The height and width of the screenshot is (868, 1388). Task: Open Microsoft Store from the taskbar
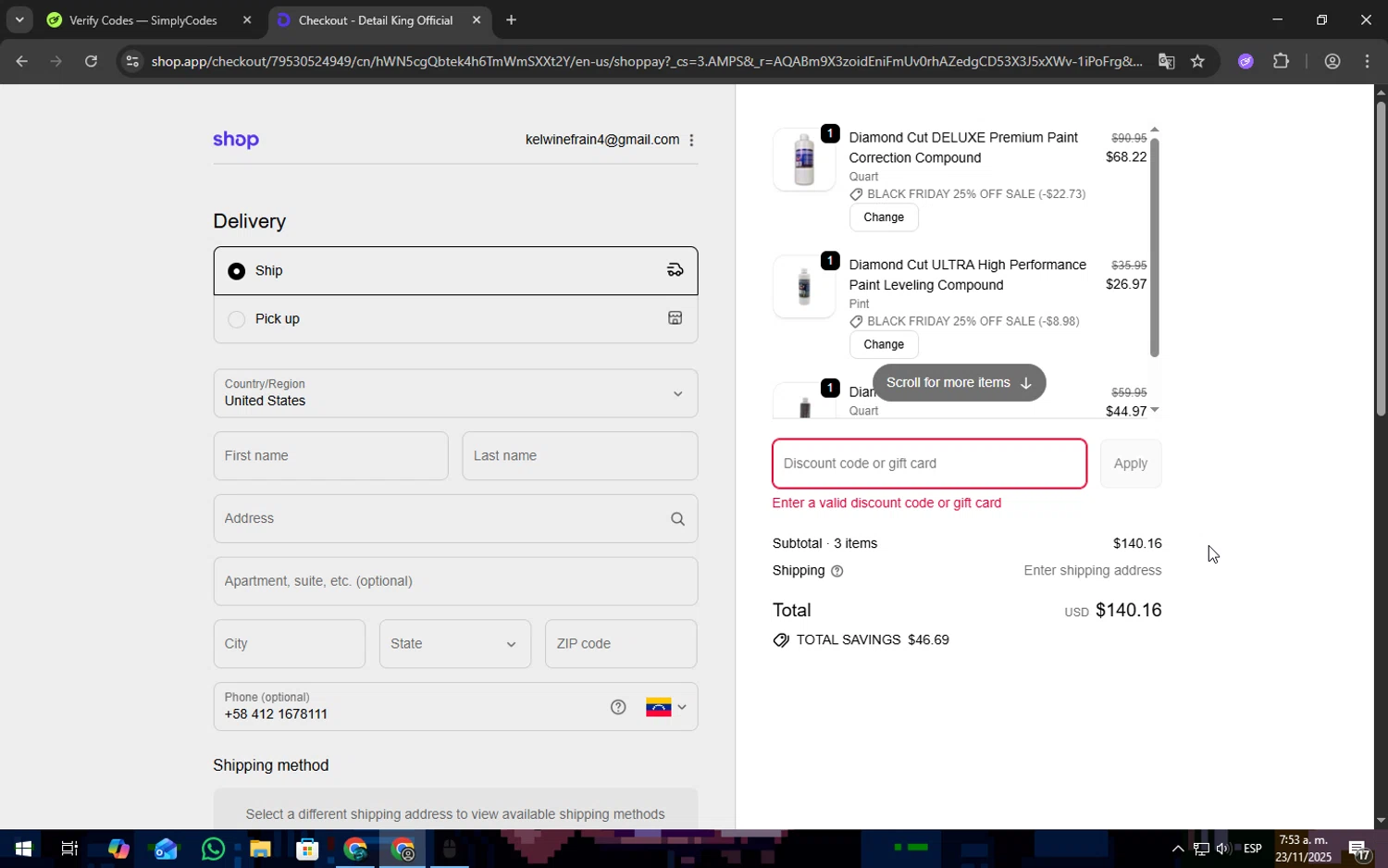click(x=307, y=849)
